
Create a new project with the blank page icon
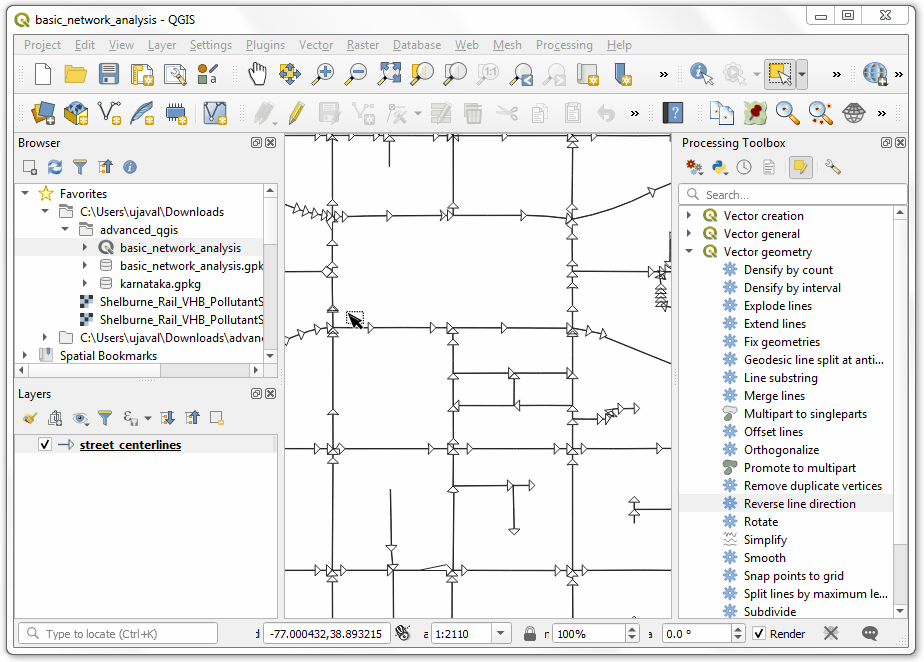coord(43,74)
